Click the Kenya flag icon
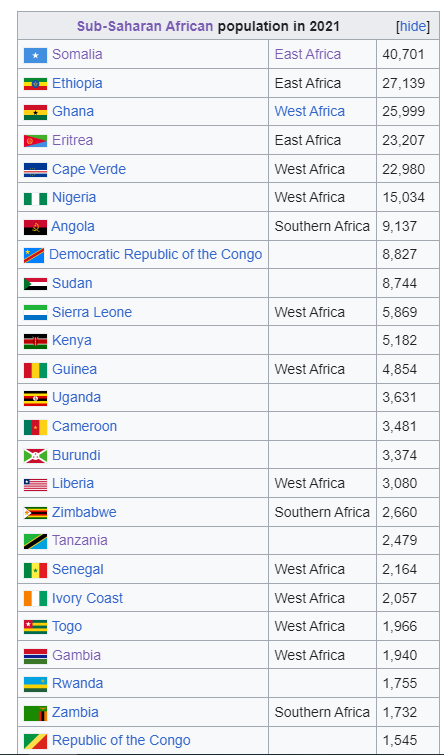 click(36, 341)
